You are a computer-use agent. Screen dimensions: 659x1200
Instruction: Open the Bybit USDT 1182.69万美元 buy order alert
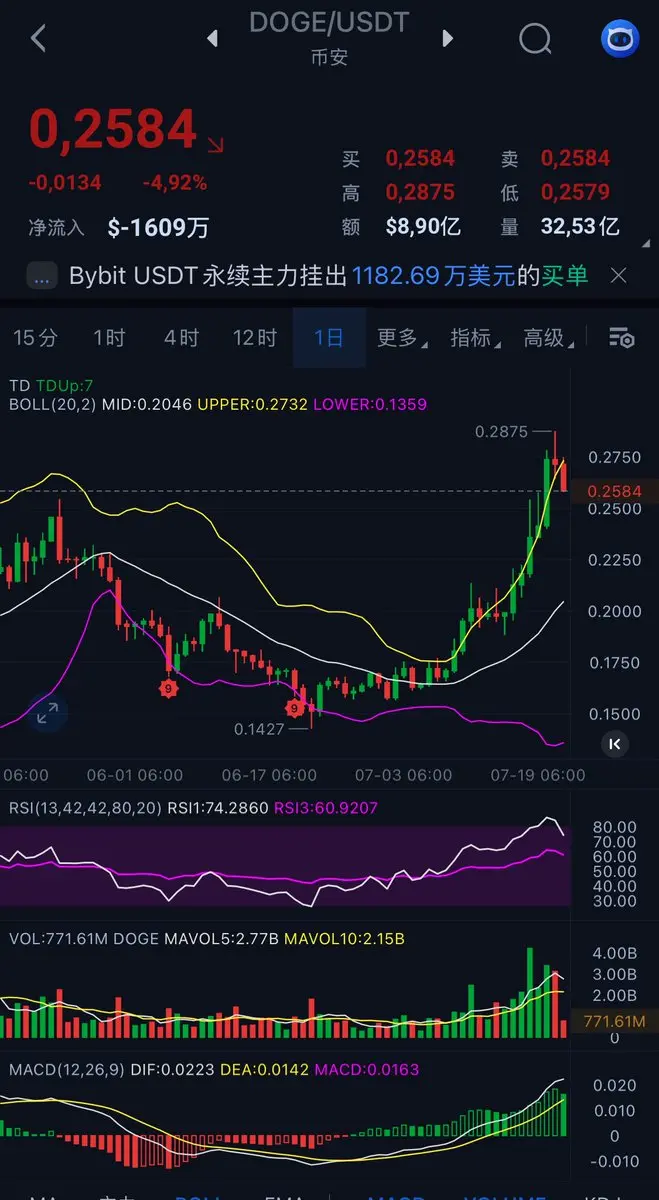(329, 275)
